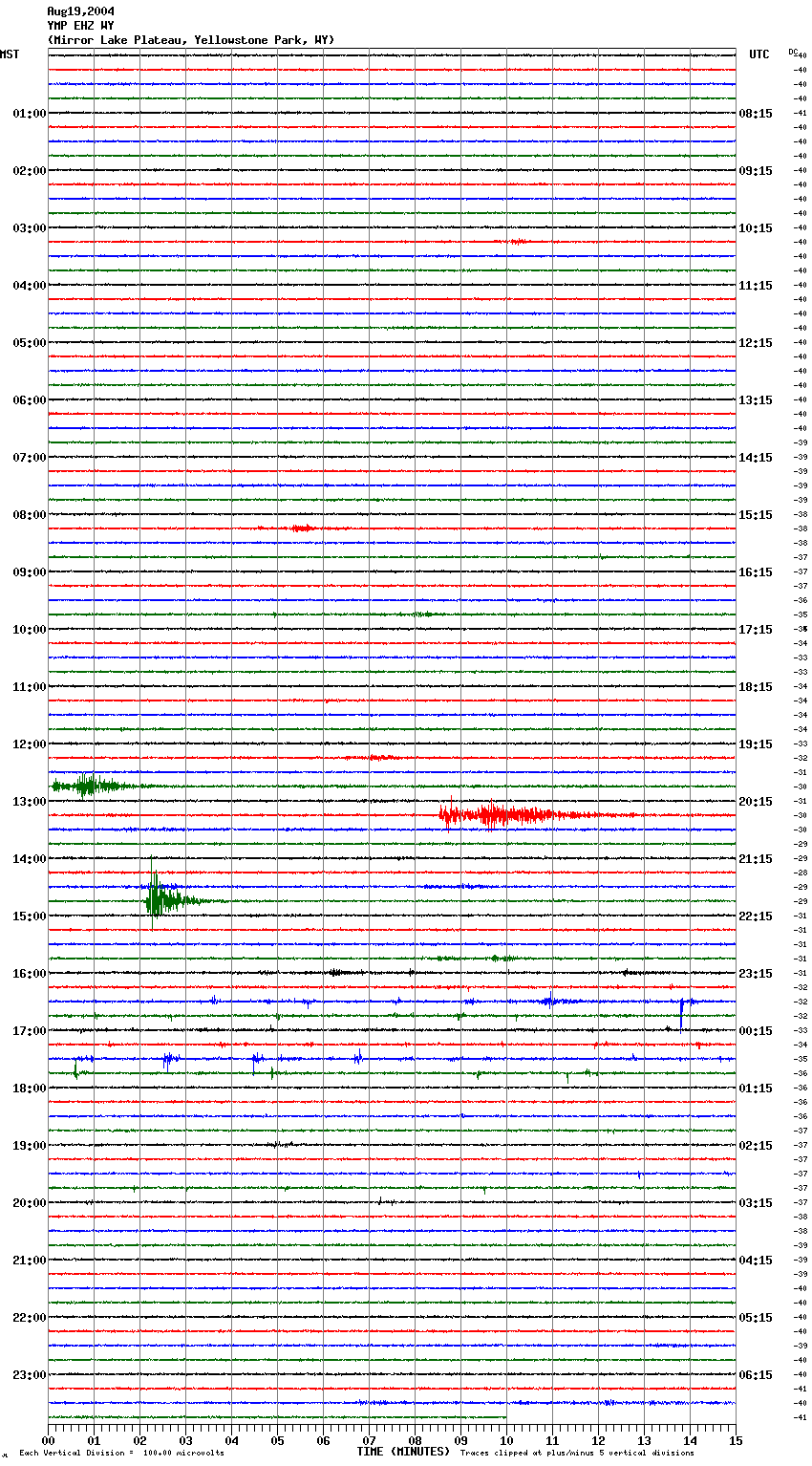Click the 02:15 UTC time label
This screenshot has height=1466, width=812.
pyautogui.click(x=756, y=1146)
